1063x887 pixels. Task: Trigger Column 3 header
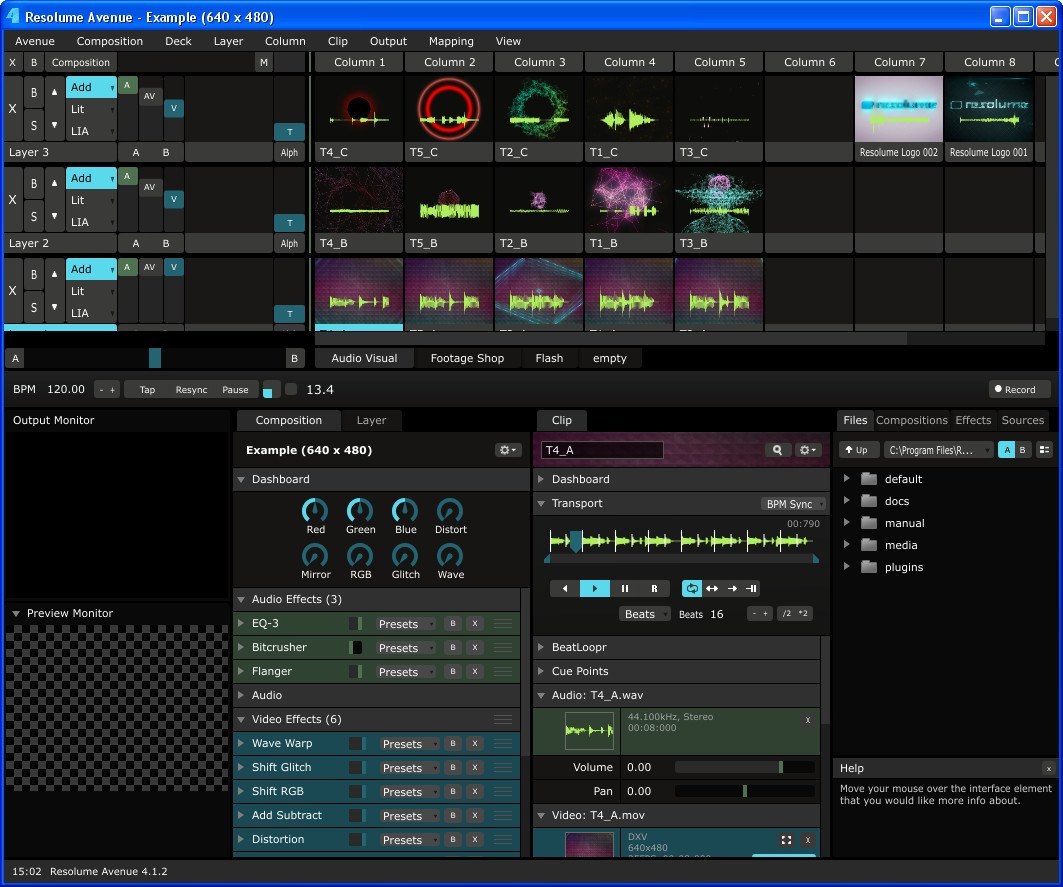click(x=539, y=62)
